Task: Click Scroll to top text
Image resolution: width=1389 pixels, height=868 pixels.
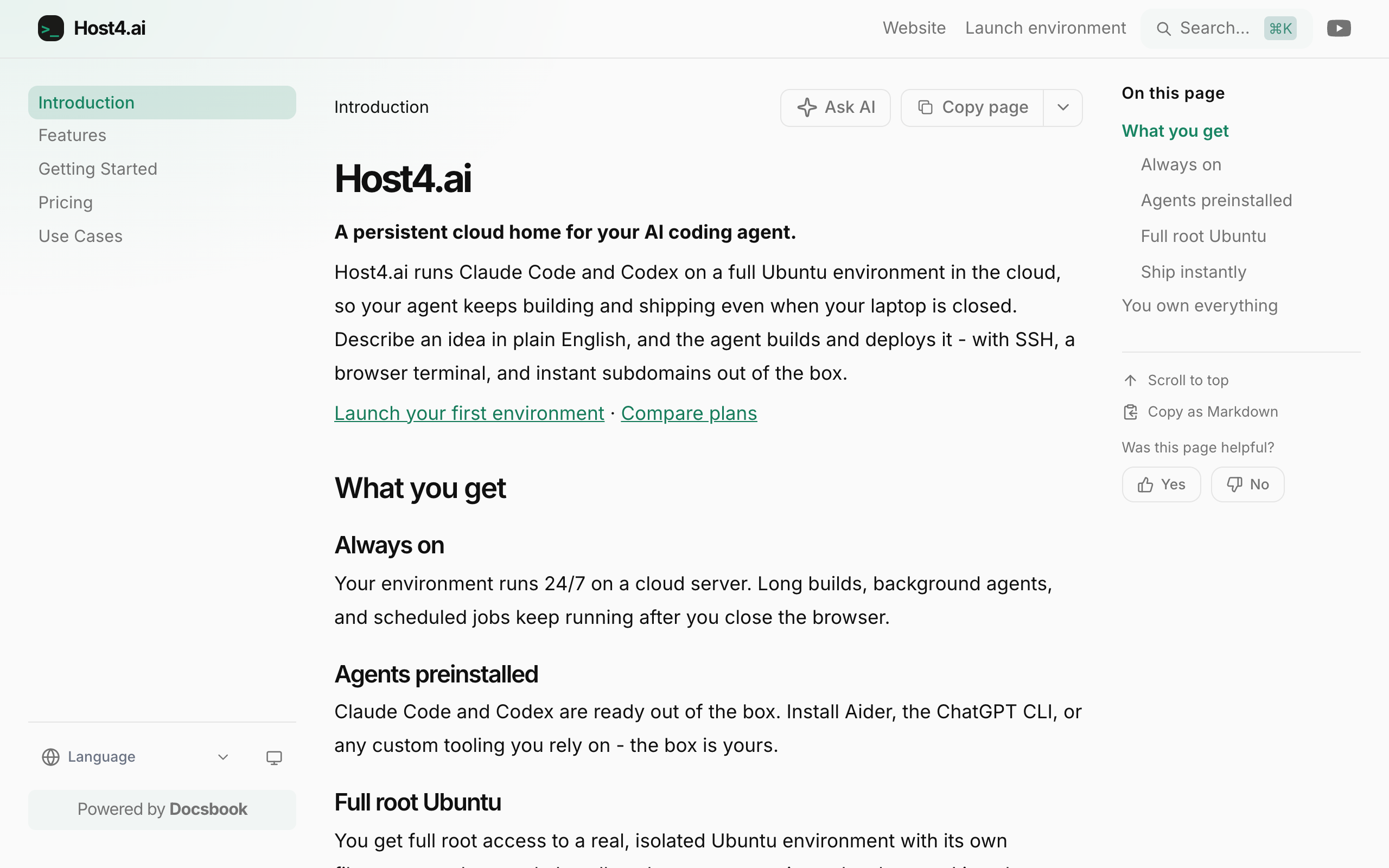Action: (x=1188, y=381)
